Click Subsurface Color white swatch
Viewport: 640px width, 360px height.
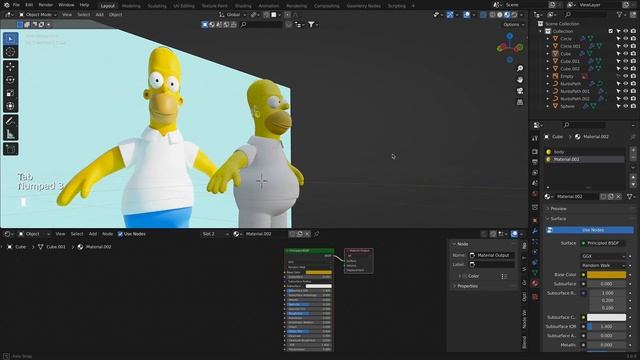pyautogui.click(x=606, y=317)
